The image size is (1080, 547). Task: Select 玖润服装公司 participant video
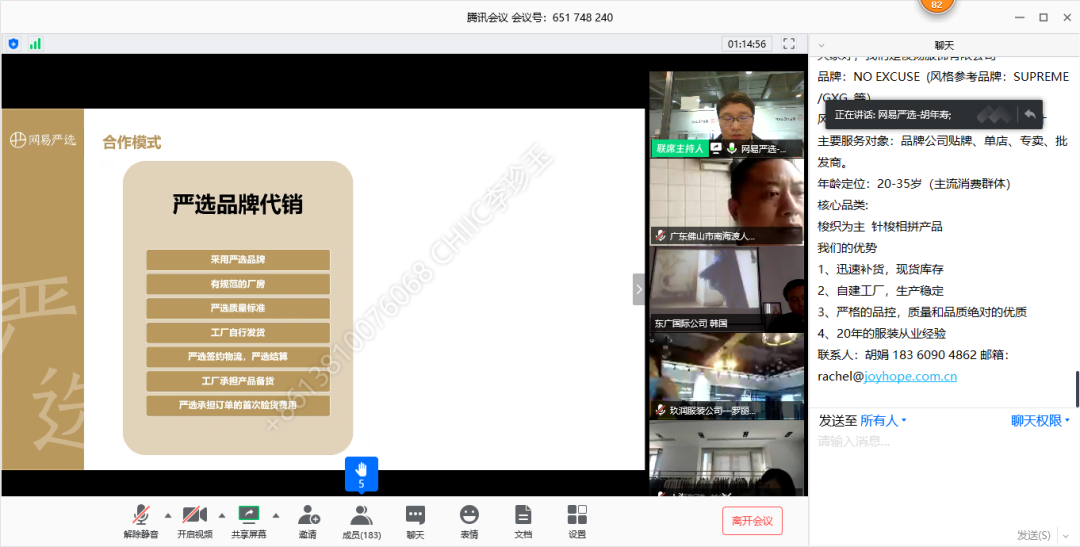click(726, 377)
